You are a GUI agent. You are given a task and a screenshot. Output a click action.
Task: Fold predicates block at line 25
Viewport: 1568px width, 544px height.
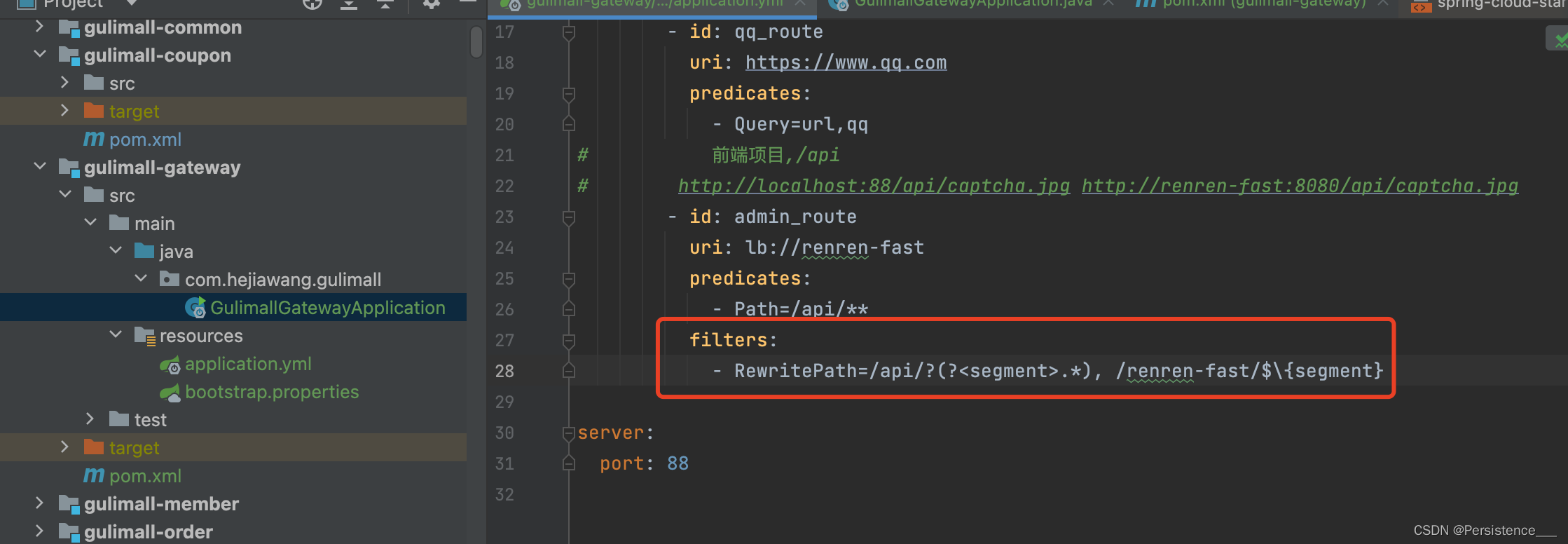pos(569,279)
